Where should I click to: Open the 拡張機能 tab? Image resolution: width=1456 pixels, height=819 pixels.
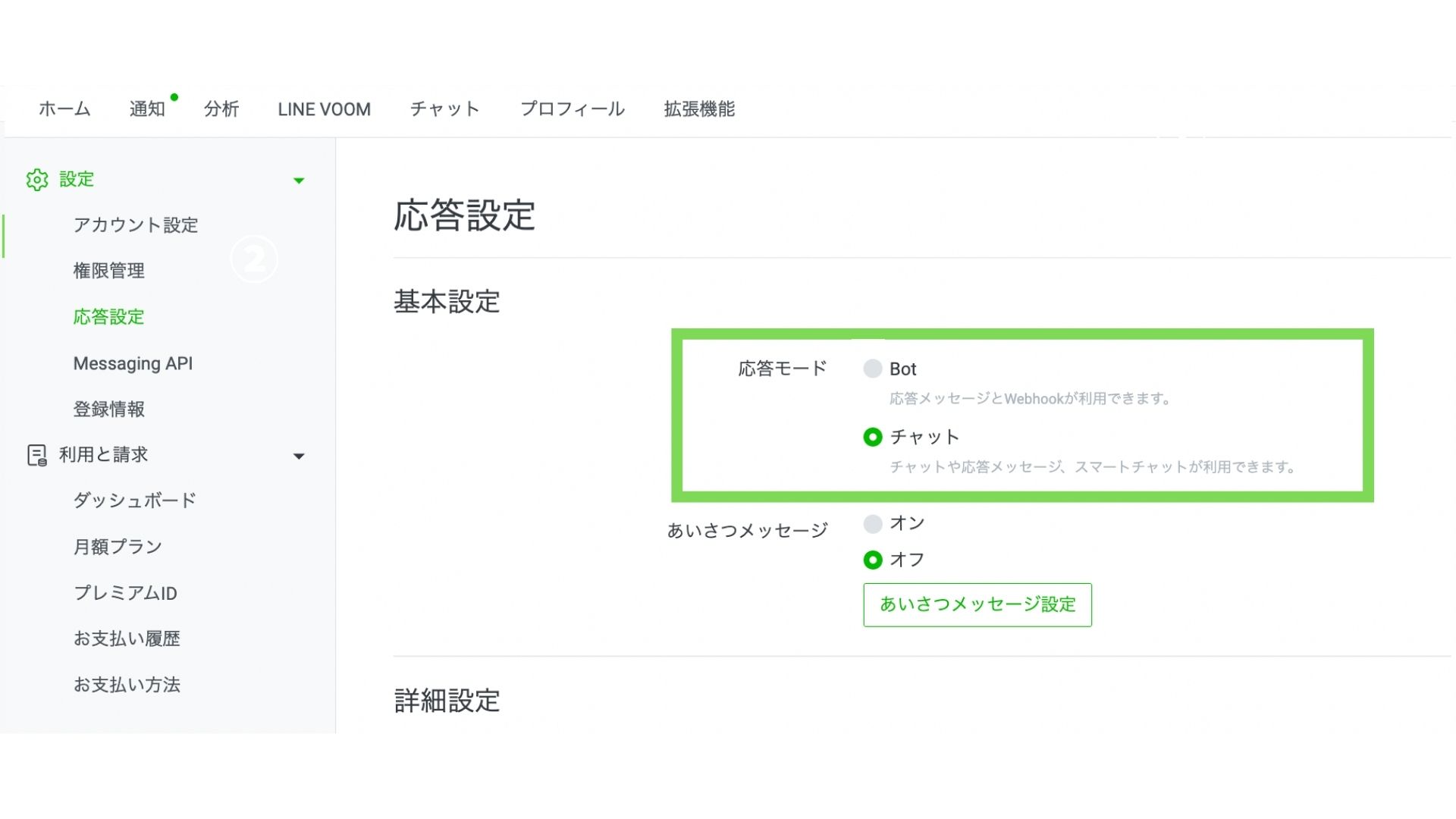tap(699, 109)
